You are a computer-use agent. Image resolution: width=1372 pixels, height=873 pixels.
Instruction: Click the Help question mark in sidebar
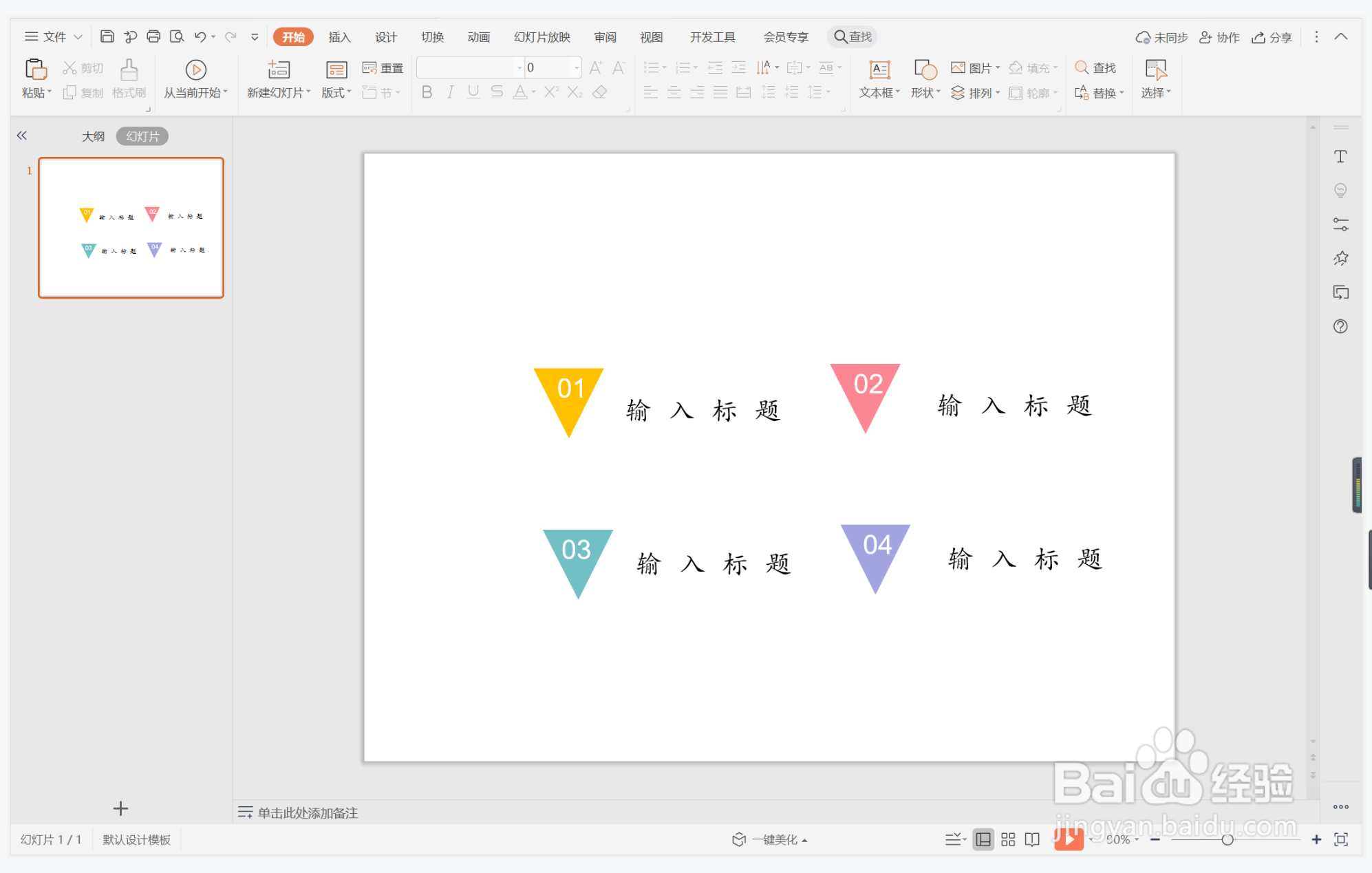[1340, 326]
